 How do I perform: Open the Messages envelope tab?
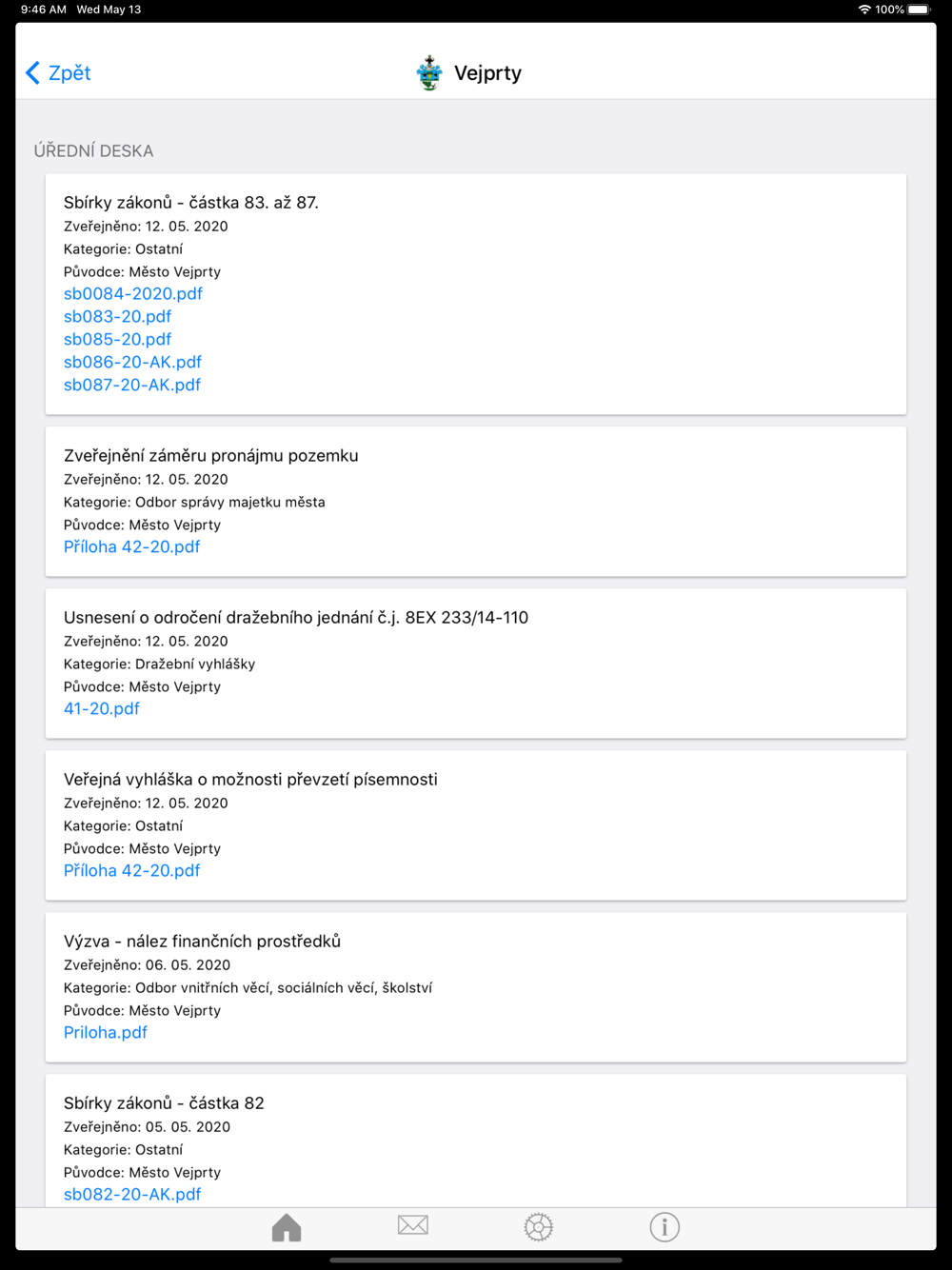click(412, 1225)
